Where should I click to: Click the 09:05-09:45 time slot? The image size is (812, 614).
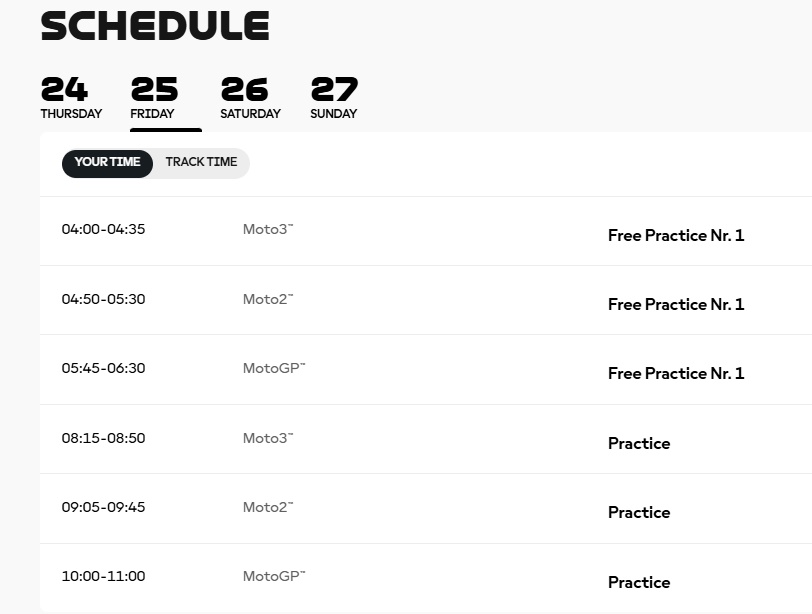click(103, 507)
